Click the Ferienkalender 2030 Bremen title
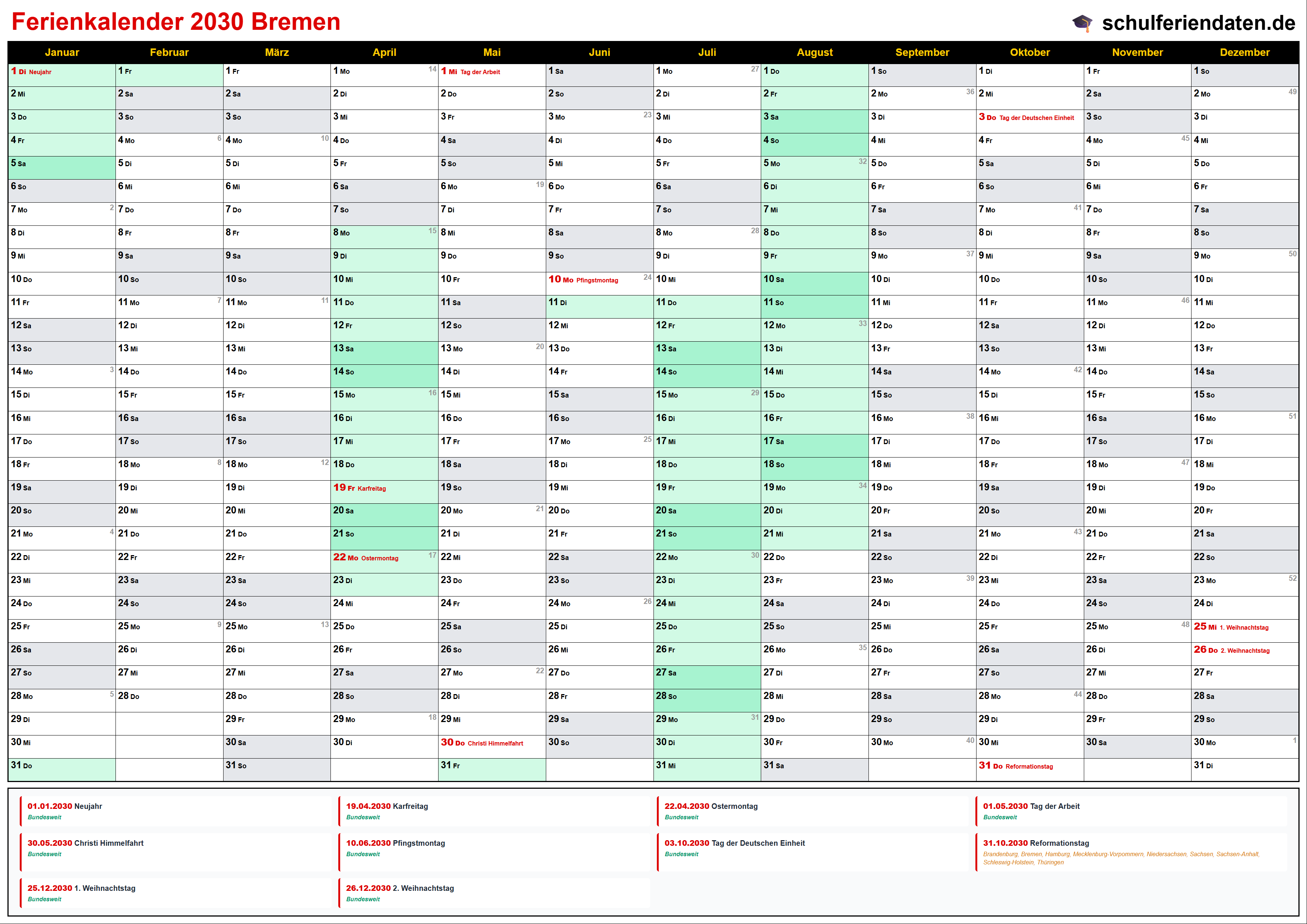 tap(176, 22)
